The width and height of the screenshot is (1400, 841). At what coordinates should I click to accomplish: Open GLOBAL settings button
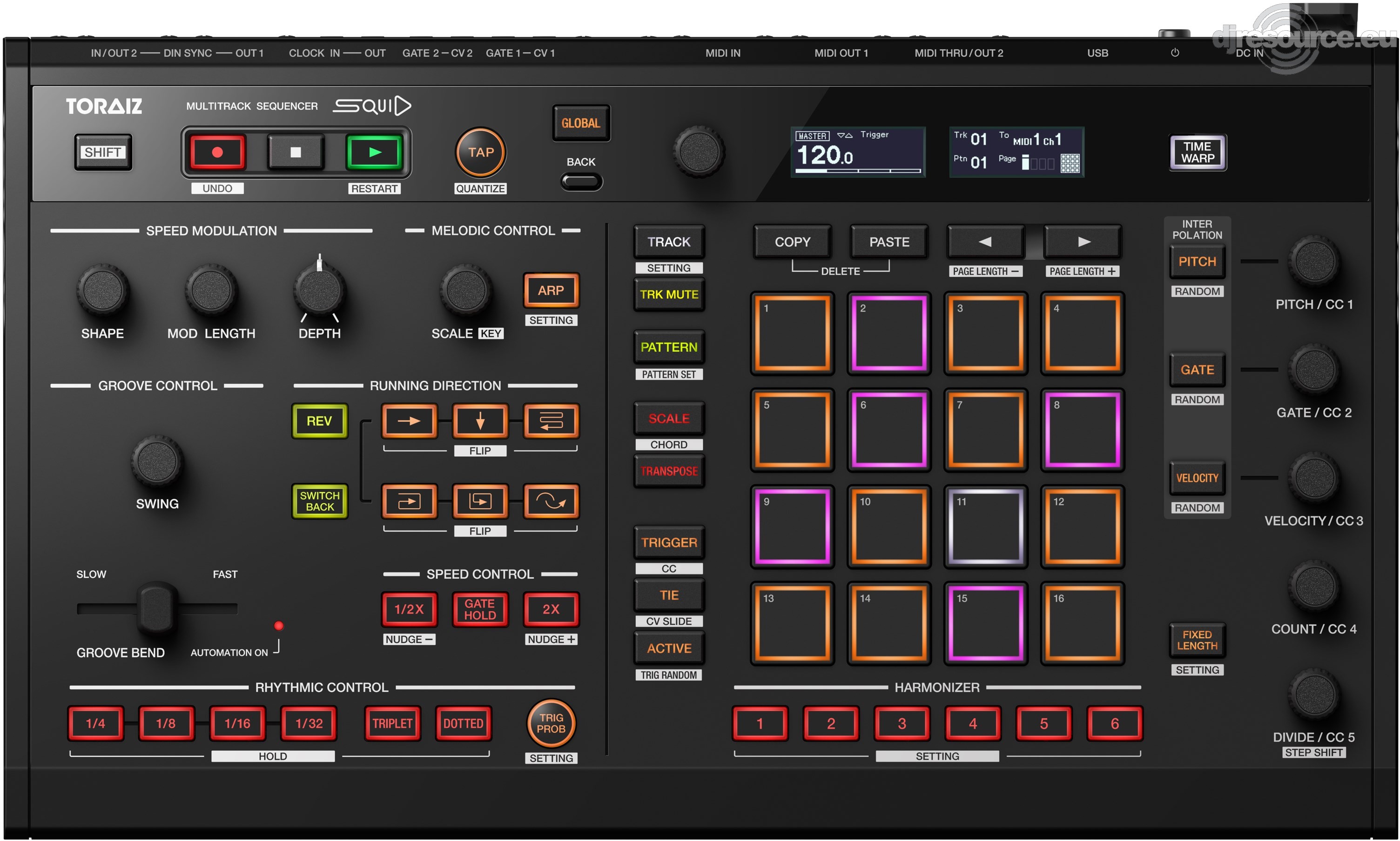[581, 123]
